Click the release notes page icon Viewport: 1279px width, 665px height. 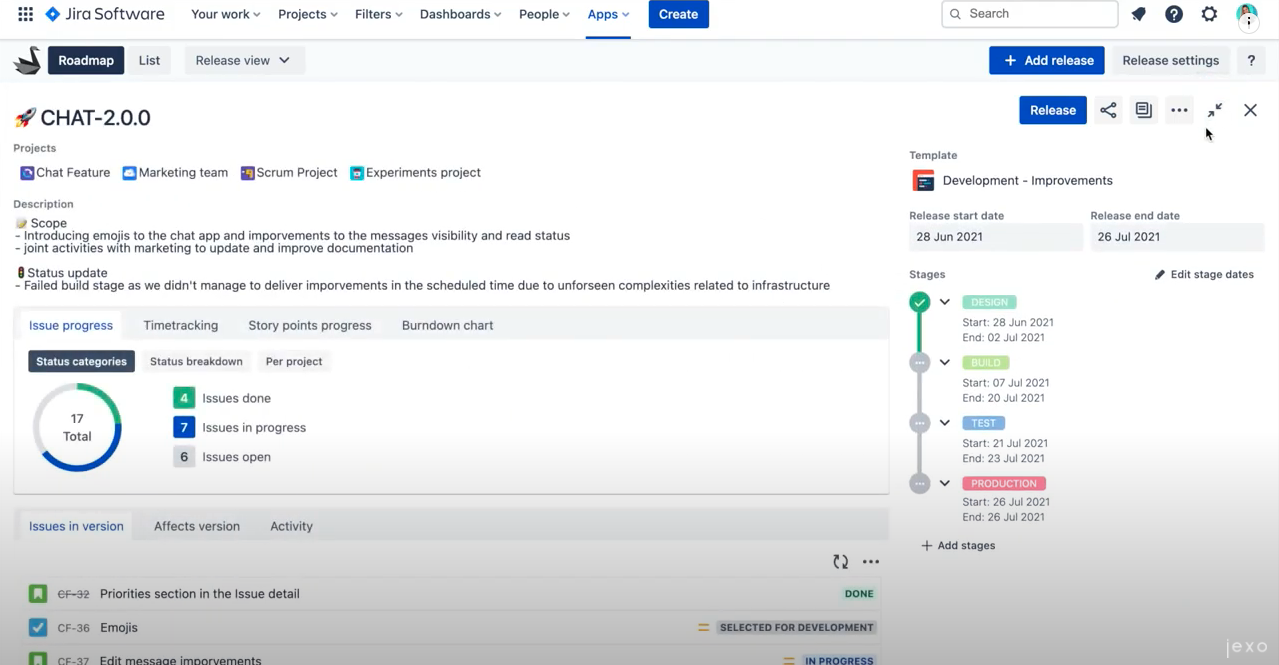(x=1143, y=110)
